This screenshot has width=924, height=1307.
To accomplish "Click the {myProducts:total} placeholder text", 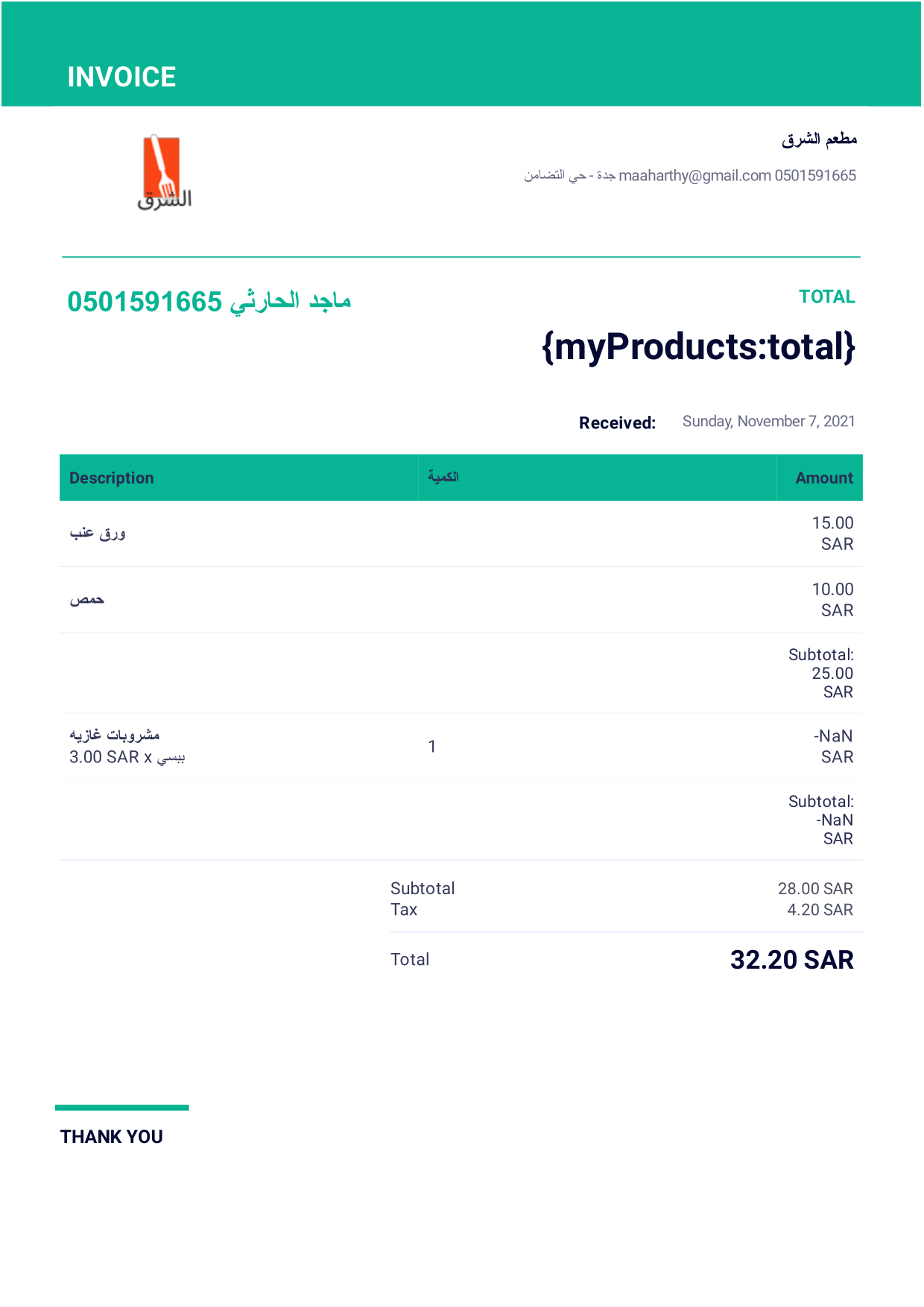I will coord(698,347).
